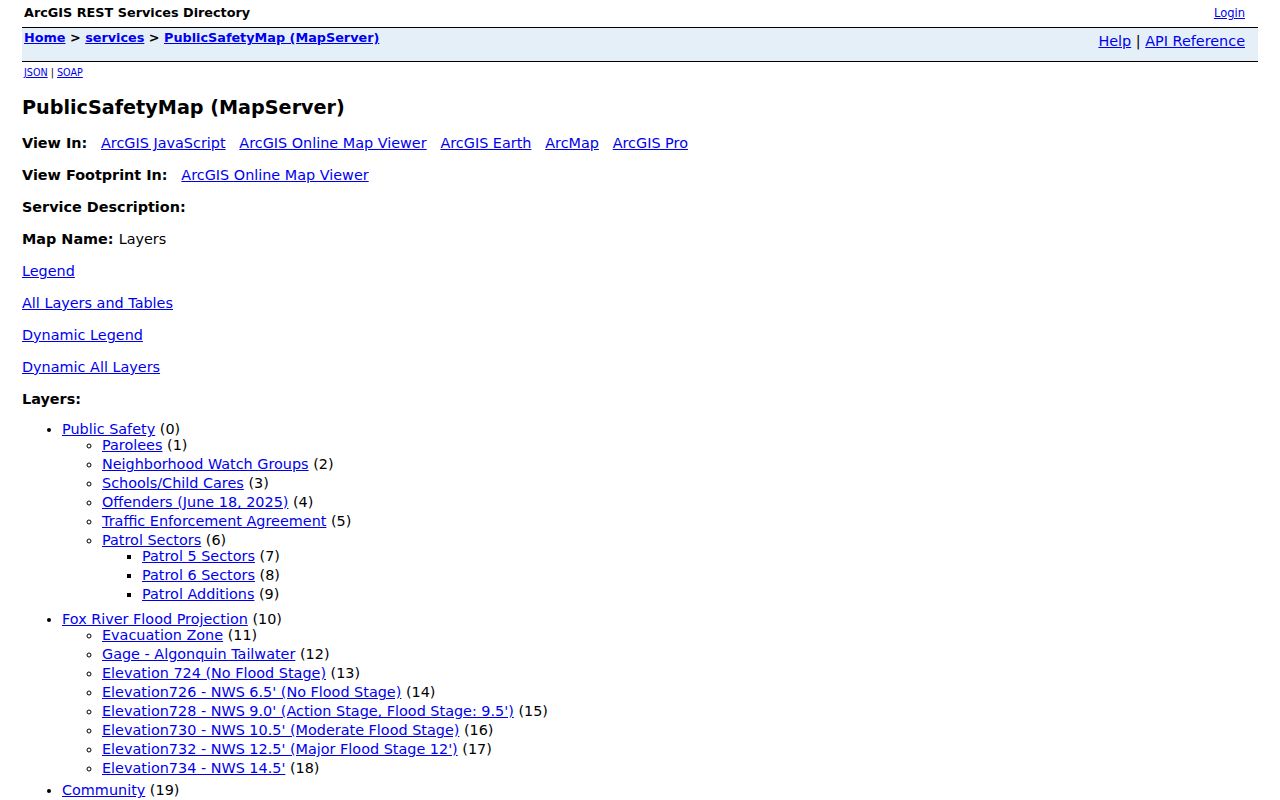This screenshot has height=800, width=1280.
Task: Open Fox River Flood Projection layer group
Action: click(x=155, y=619)
